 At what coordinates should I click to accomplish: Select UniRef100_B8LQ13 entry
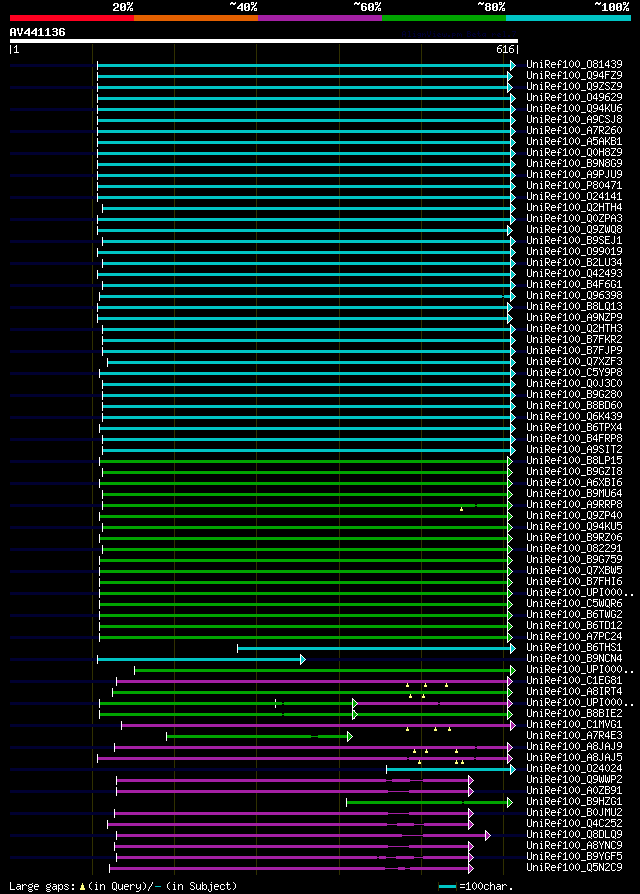[574, 307]
